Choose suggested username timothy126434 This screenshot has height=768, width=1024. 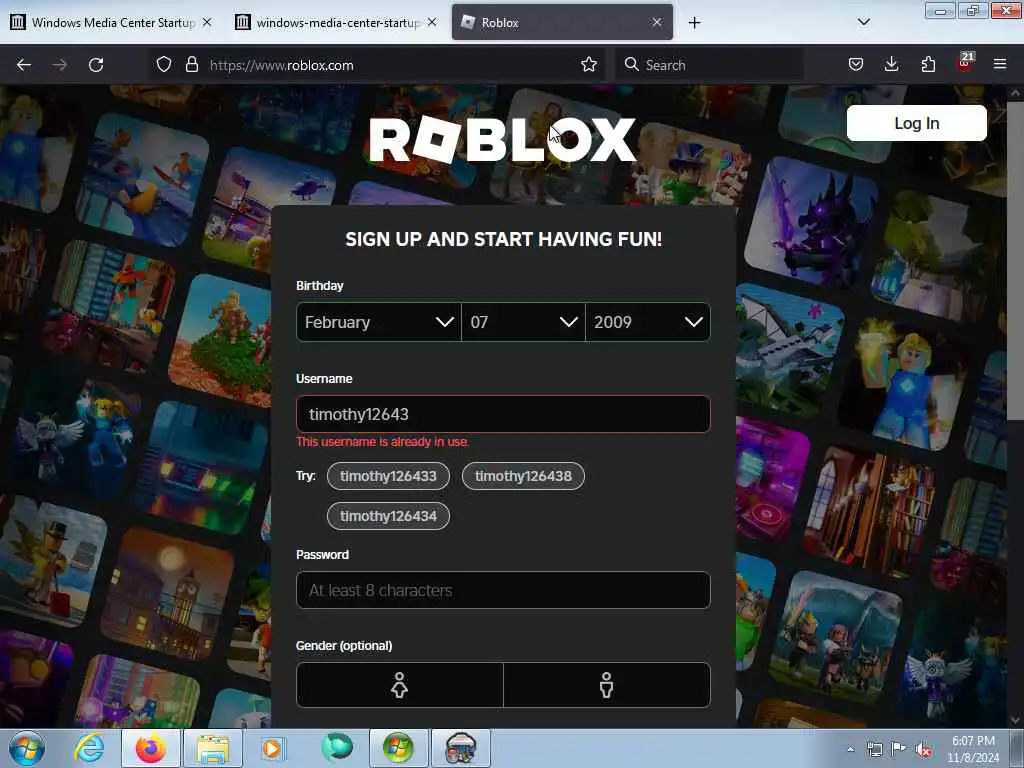click(388, 516)
